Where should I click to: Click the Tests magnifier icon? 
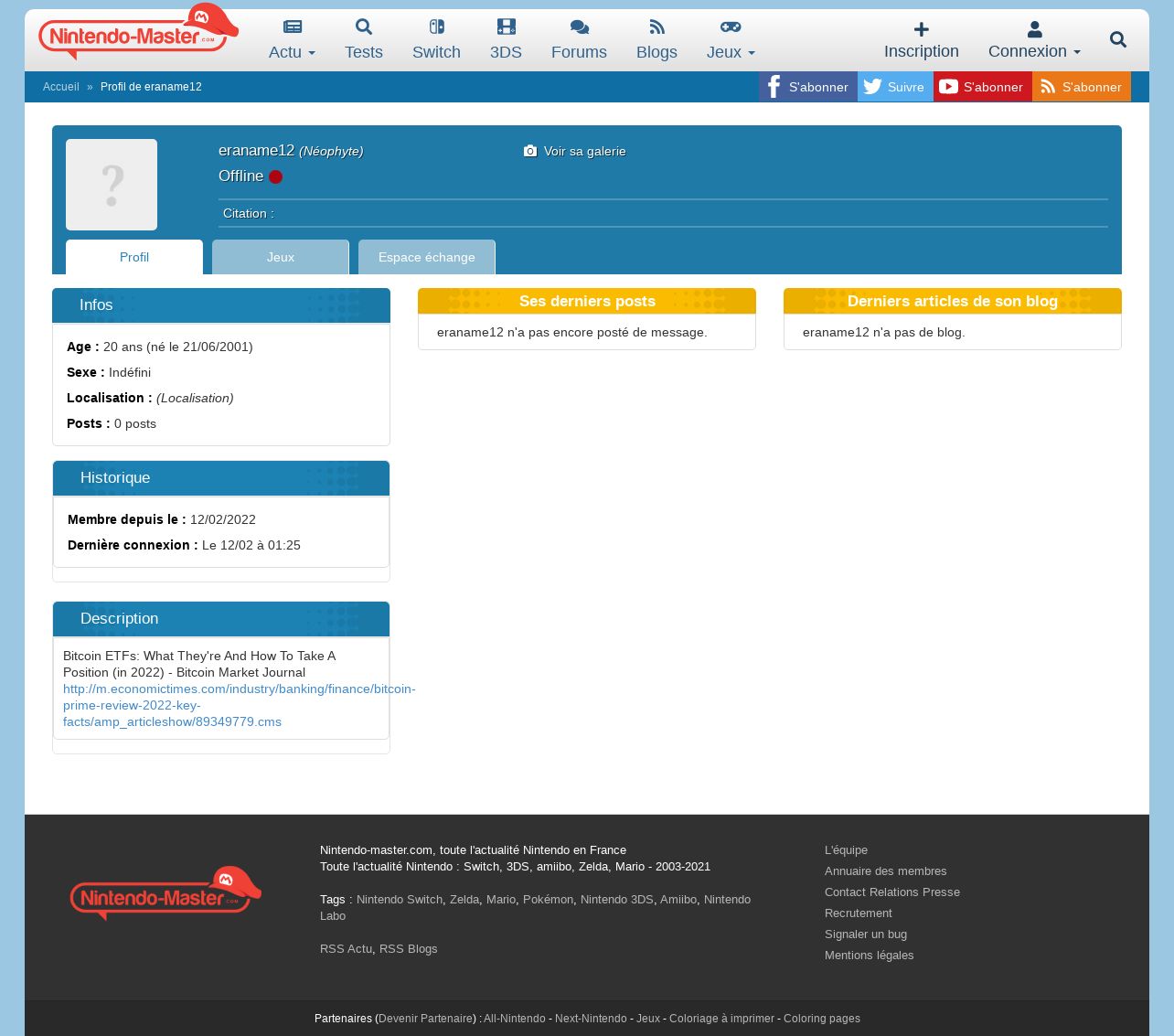tap(364, 27)
